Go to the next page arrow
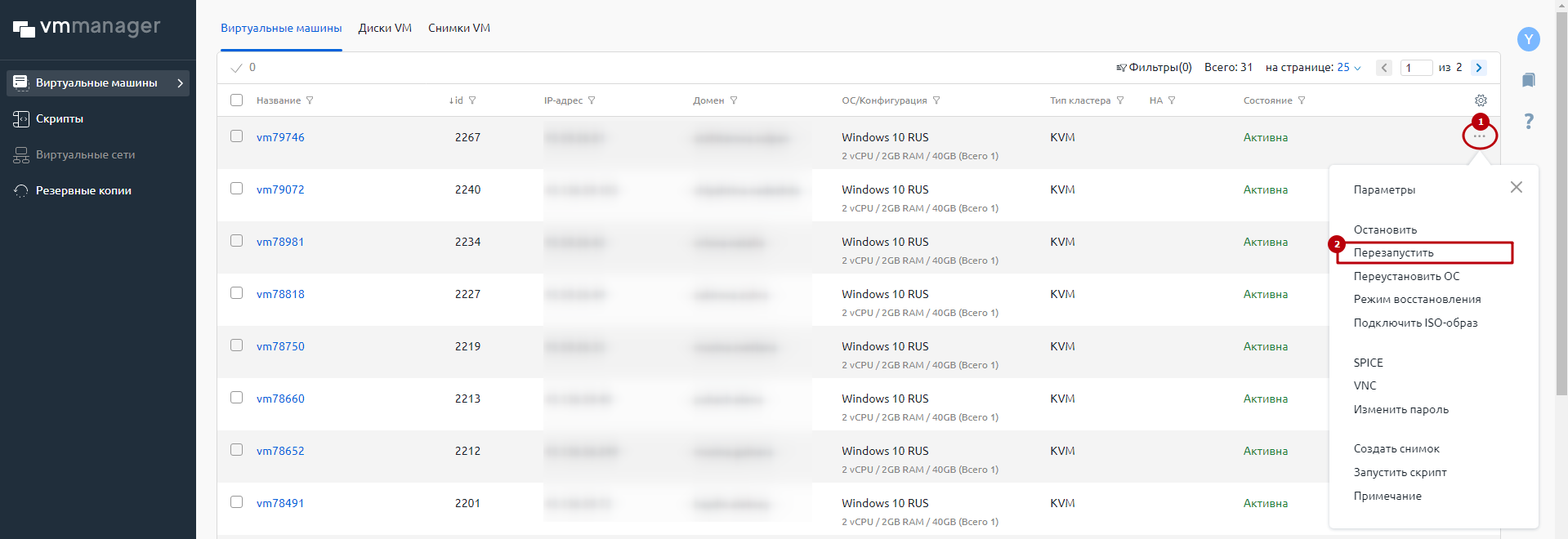The width and height of the screenshot is (1568, 539). (x=1479, y=68)
